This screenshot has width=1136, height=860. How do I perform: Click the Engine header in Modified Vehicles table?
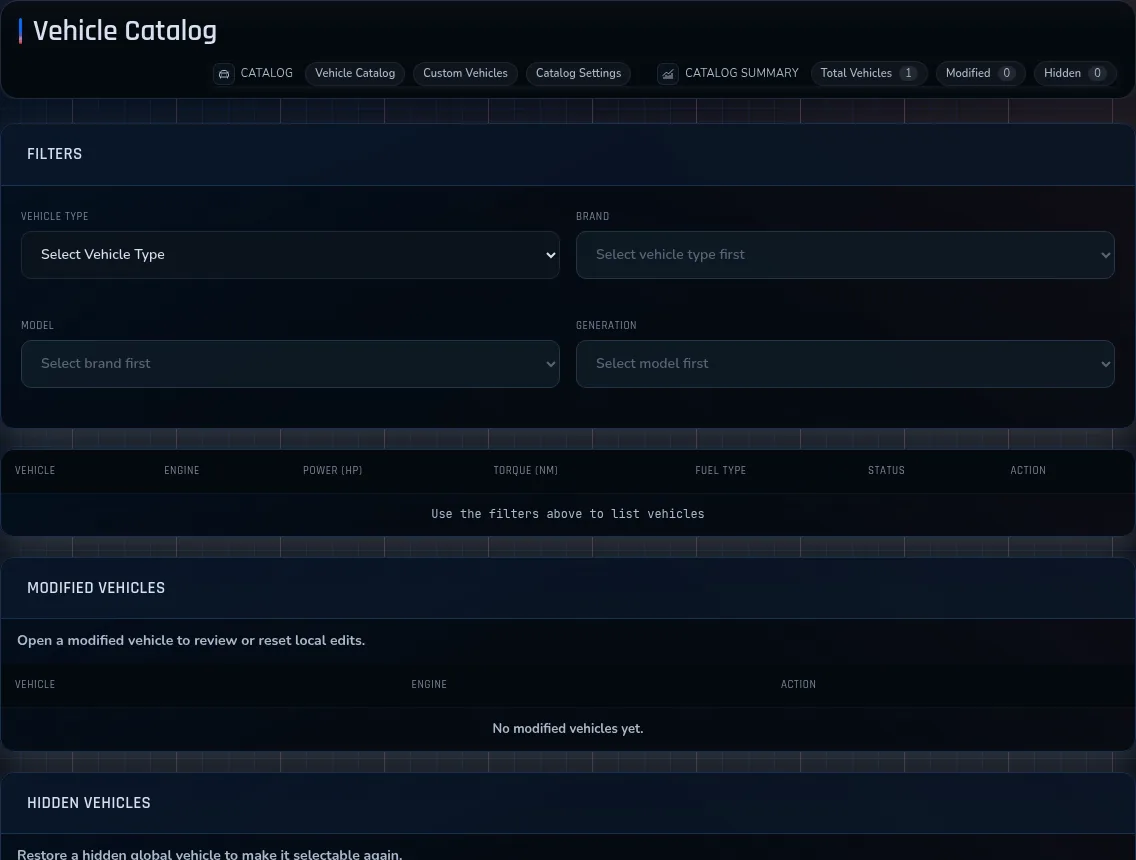(429, 684)
